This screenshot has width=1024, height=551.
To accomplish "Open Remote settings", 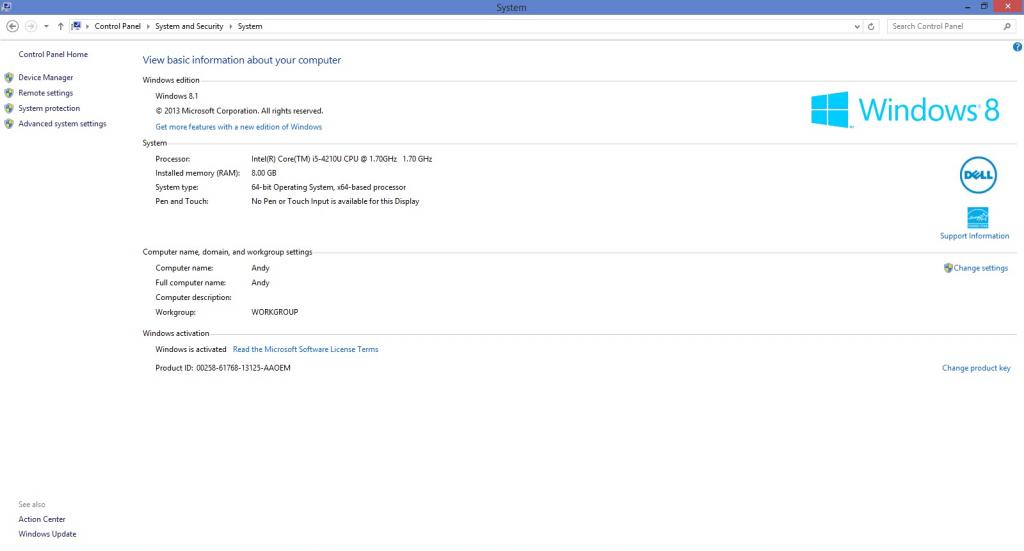I will pos(46,93).
